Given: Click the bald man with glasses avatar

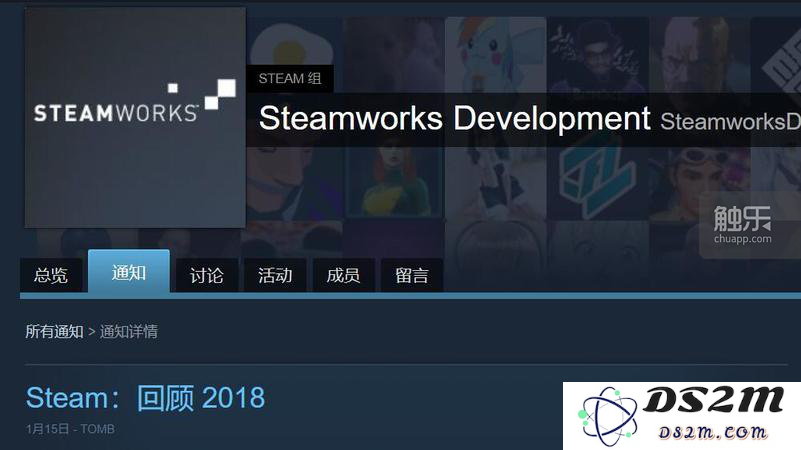Looking at the screenshot, I should [x=699, y=55].
